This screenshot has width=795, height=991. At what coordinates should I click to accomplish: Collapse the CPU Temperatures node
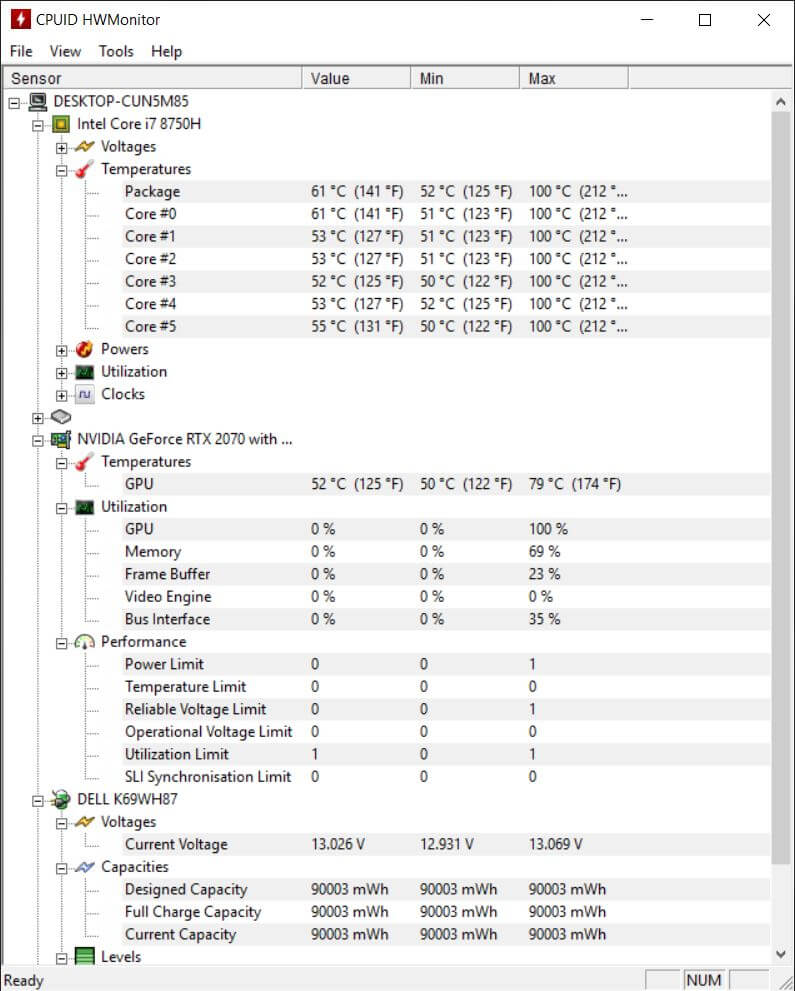61,171
